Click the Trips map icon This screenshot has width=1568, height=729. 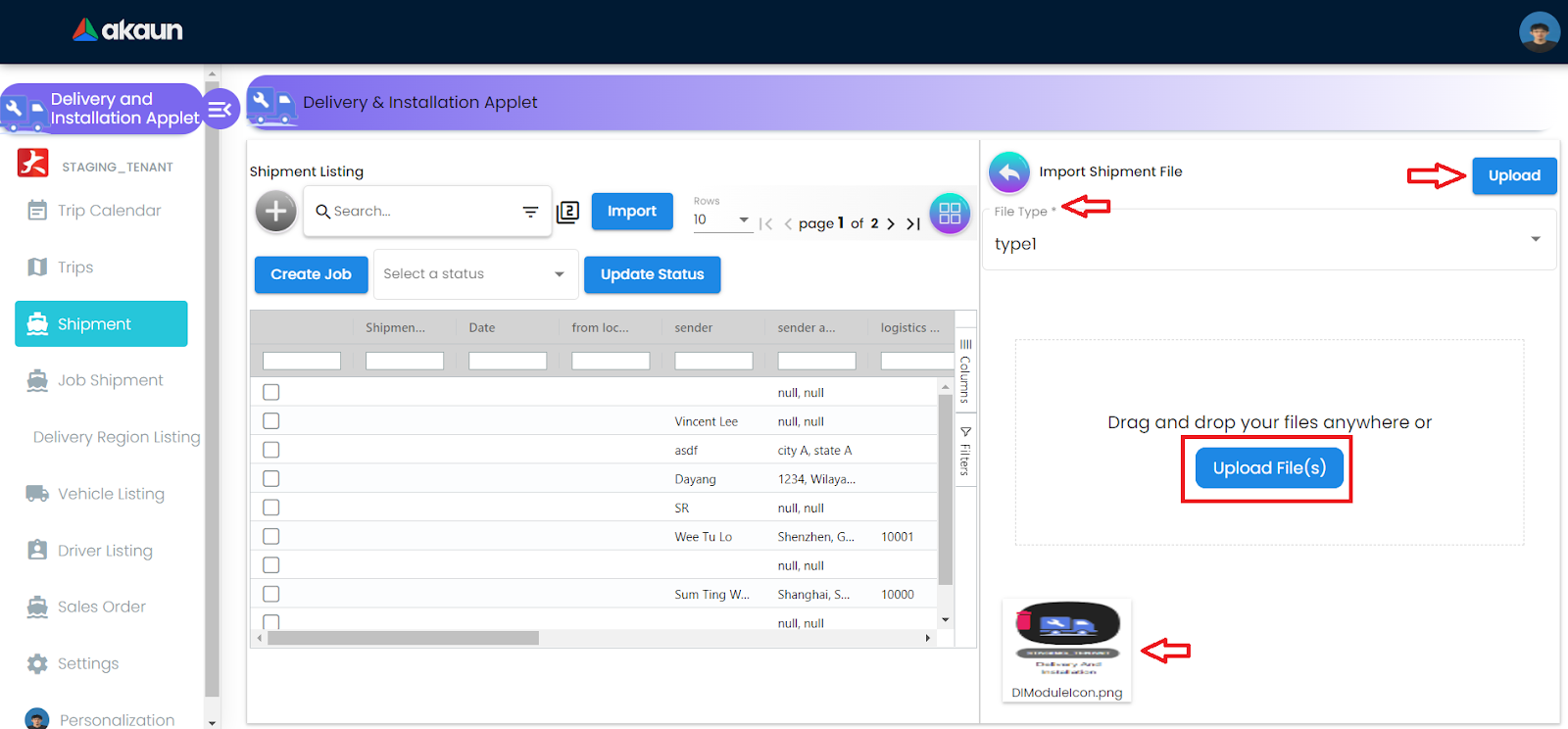37,267
